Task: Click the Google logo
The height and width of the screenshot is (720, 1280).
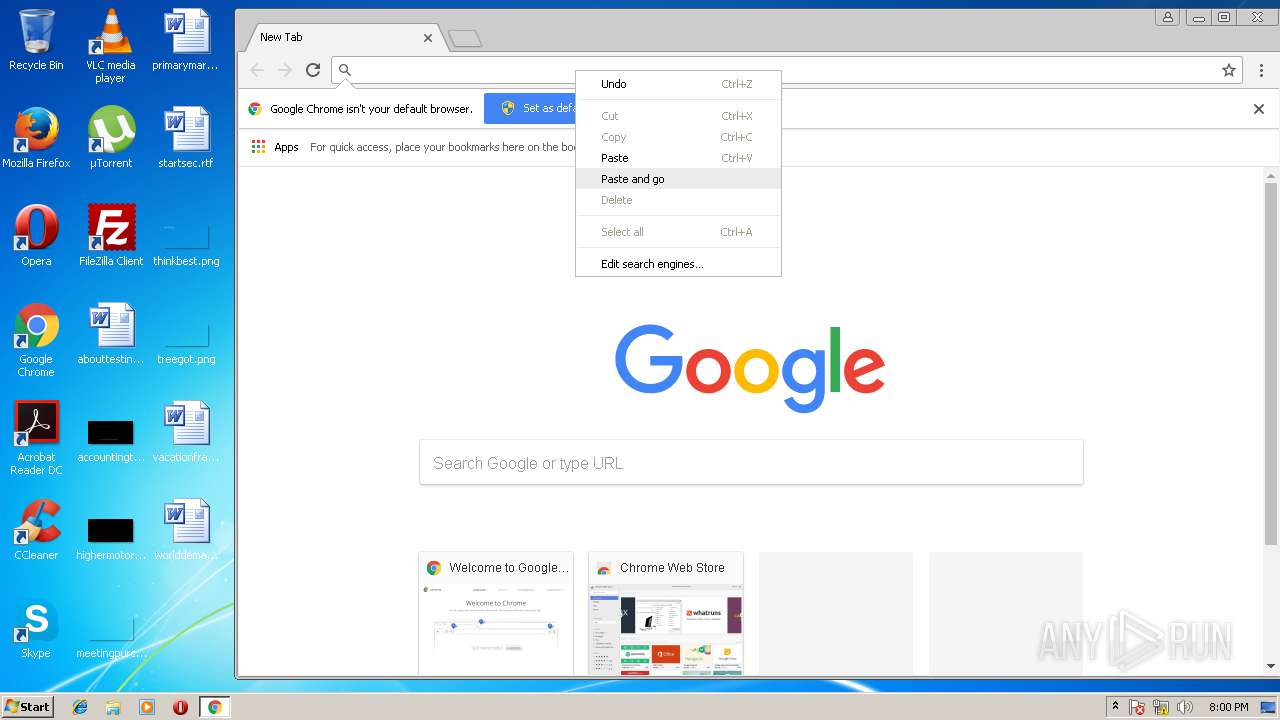Action: pos(750,367)
